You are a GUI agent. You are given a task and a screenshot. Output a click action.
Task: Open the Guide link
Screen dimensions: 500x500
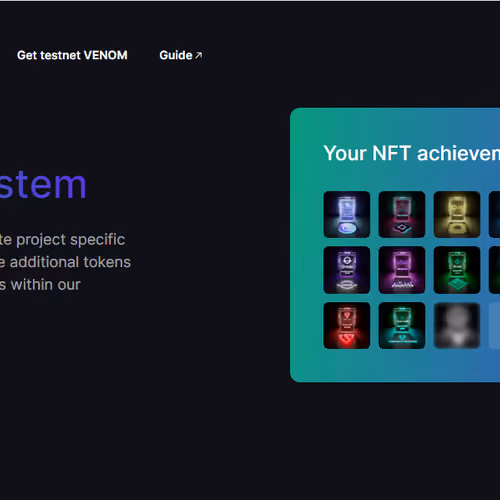pyautogui.click(x=180, y=55)
